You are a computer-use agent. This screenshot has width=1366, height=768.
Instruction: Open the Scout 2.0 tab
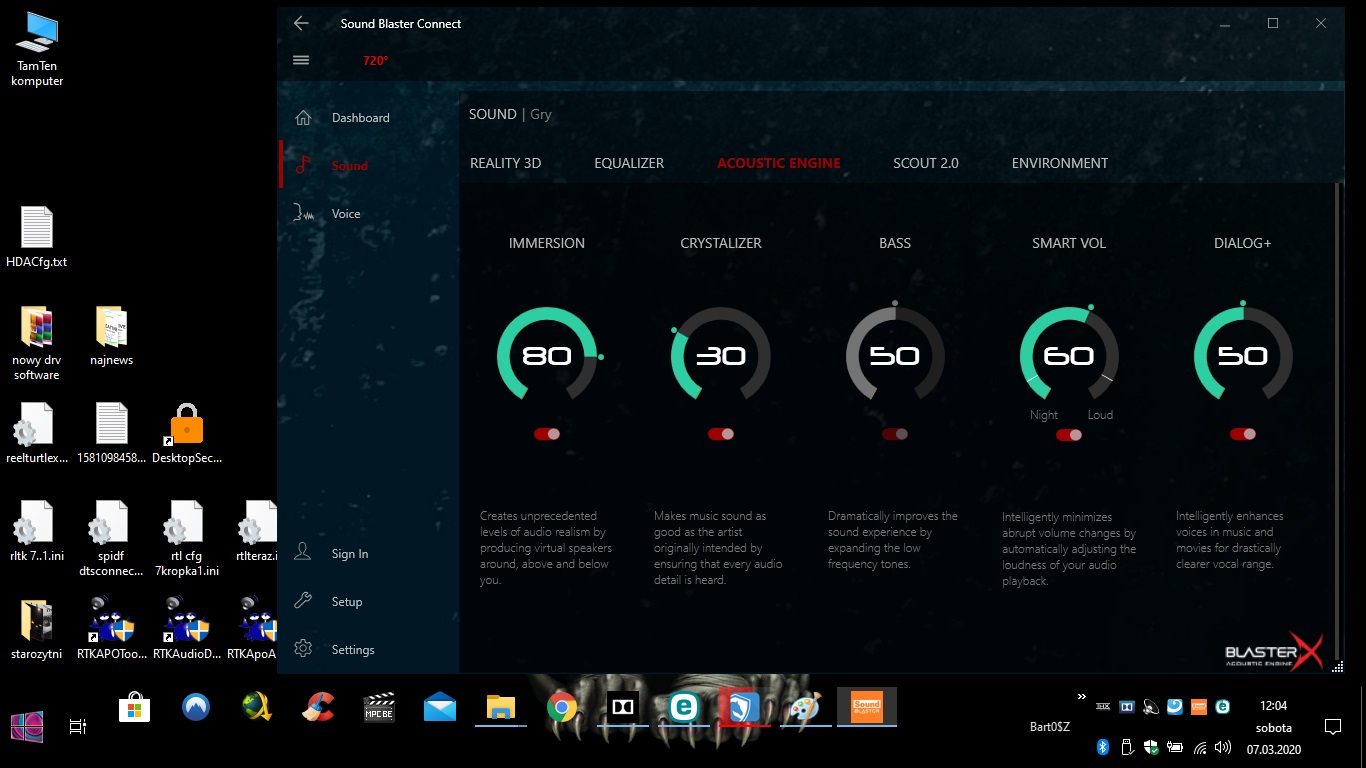(x=926, y=163)
